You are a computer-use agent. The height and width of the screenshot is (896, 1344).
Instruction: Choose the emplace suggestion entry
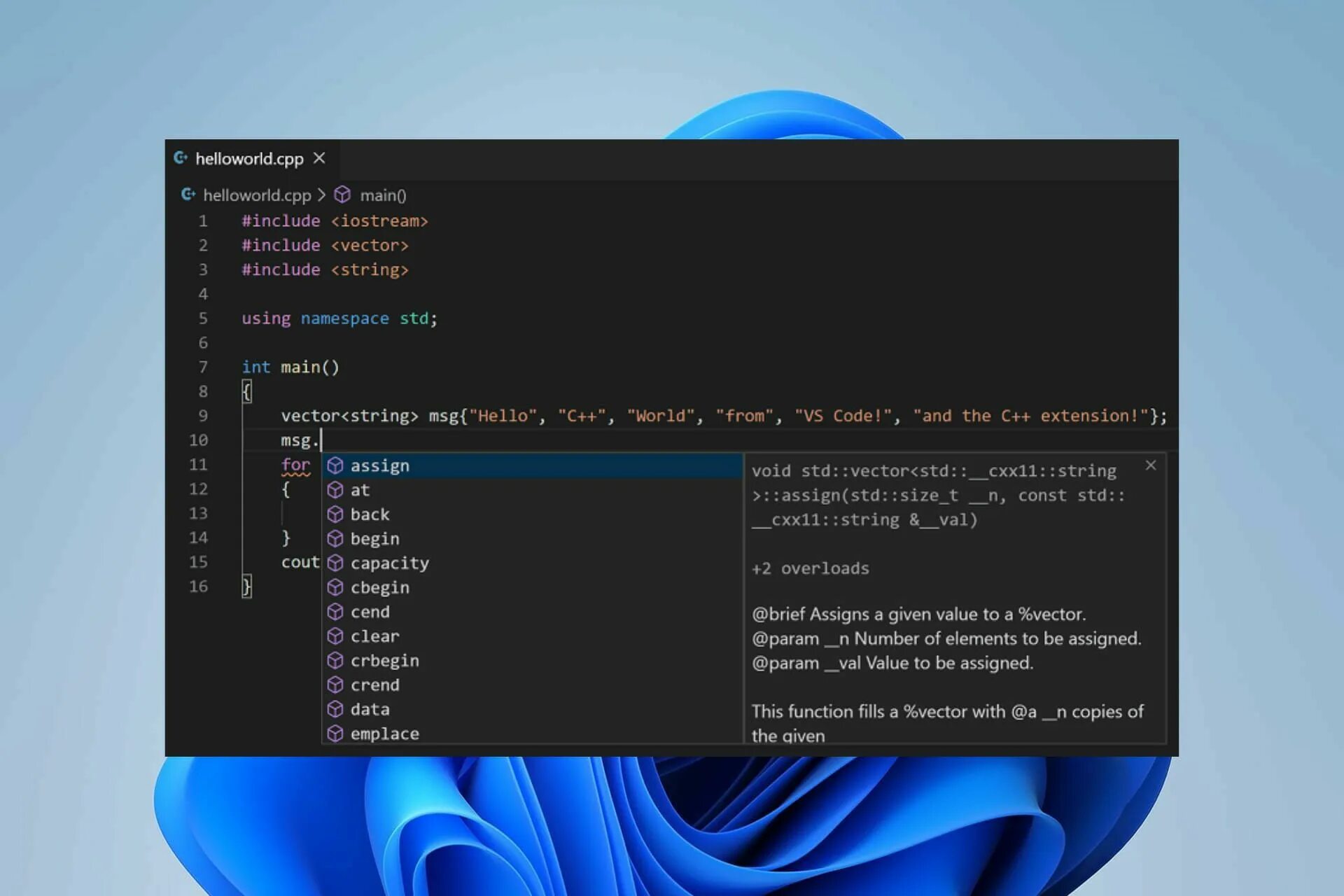pyautogui.click(x=384, y=734)
